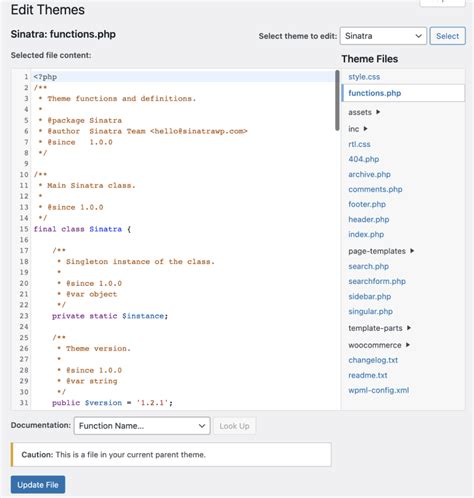474x498 pixels.
Task: Open style.css in Theme Files
Action: pos(364,77)
